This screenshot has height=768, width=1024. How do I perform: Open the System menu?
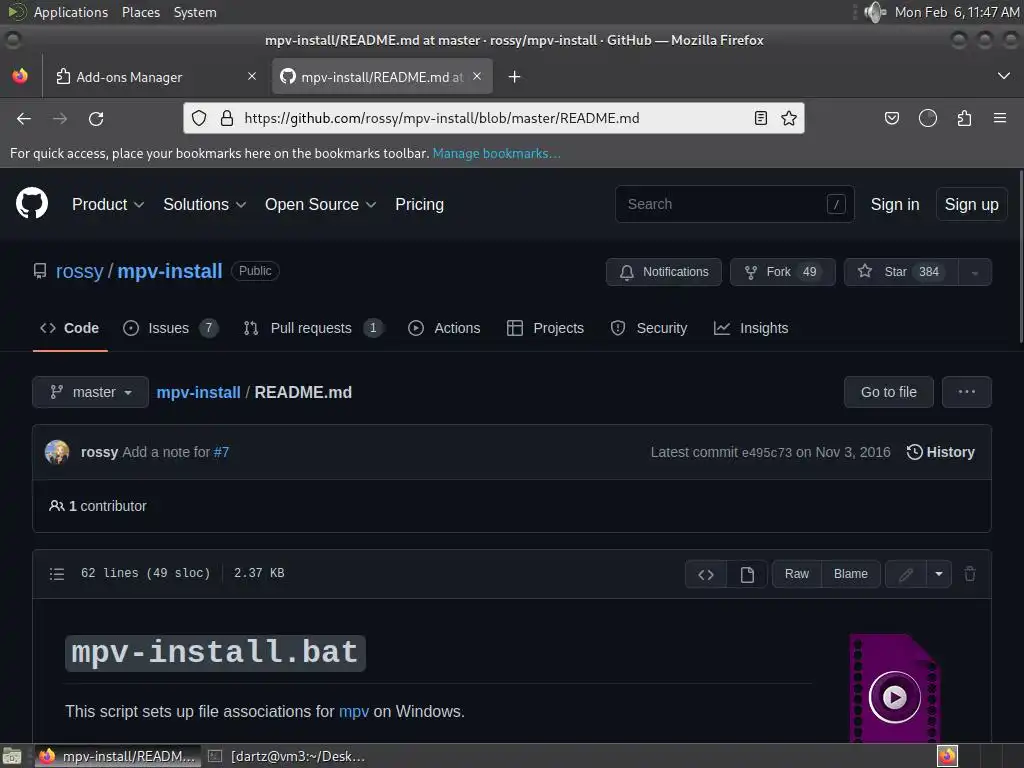pyautogui.click(x=195, y=12)
